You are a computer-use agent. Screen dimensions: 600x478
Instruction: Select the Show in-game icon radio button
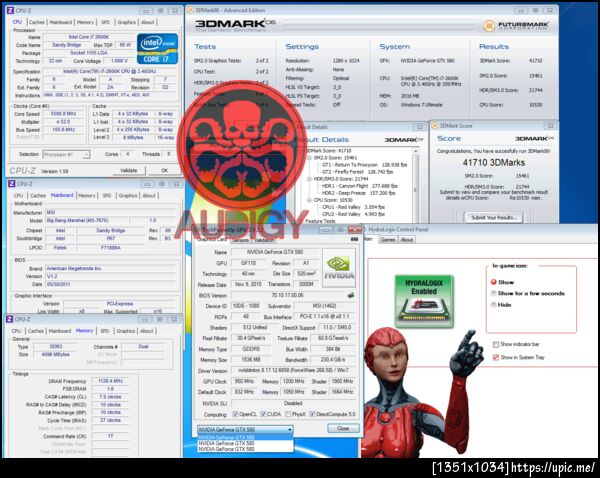tap(494, 282)
